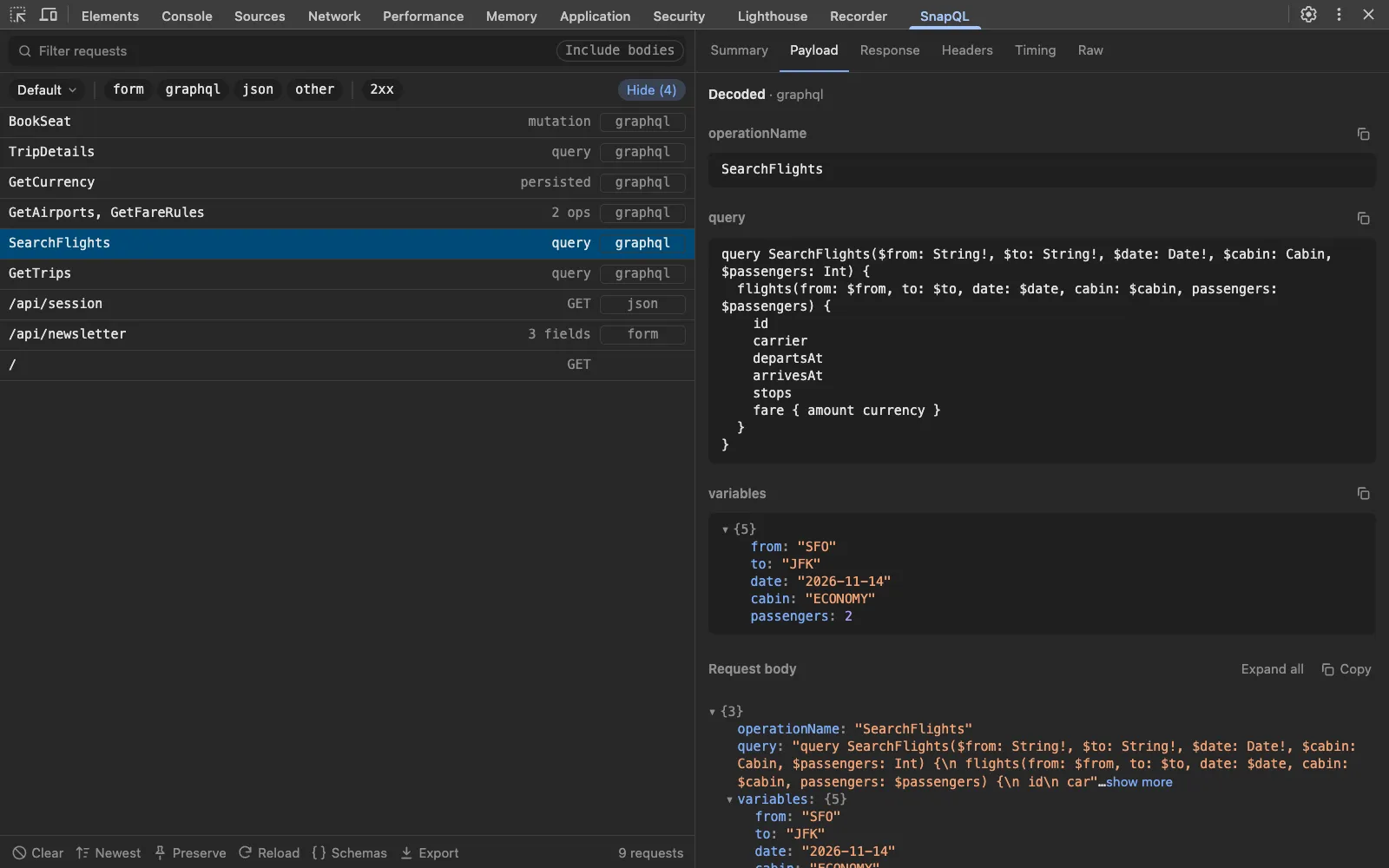1389x868 pixels.
Task: Switch to the Response tab
Action: click(x=889, y=50)
